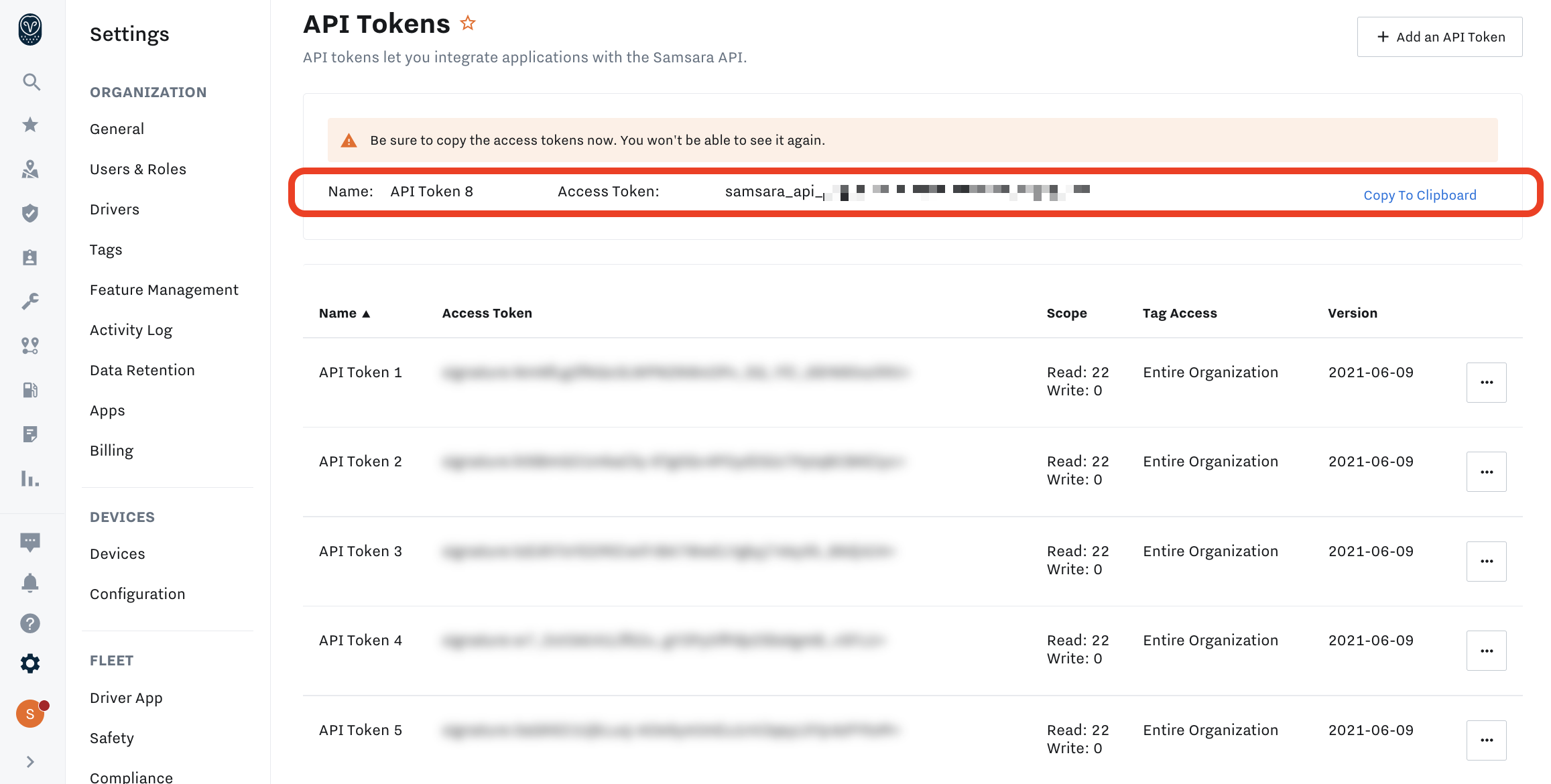
Task: Open the search magnifier in the sidebar
Action: point(31,82)
